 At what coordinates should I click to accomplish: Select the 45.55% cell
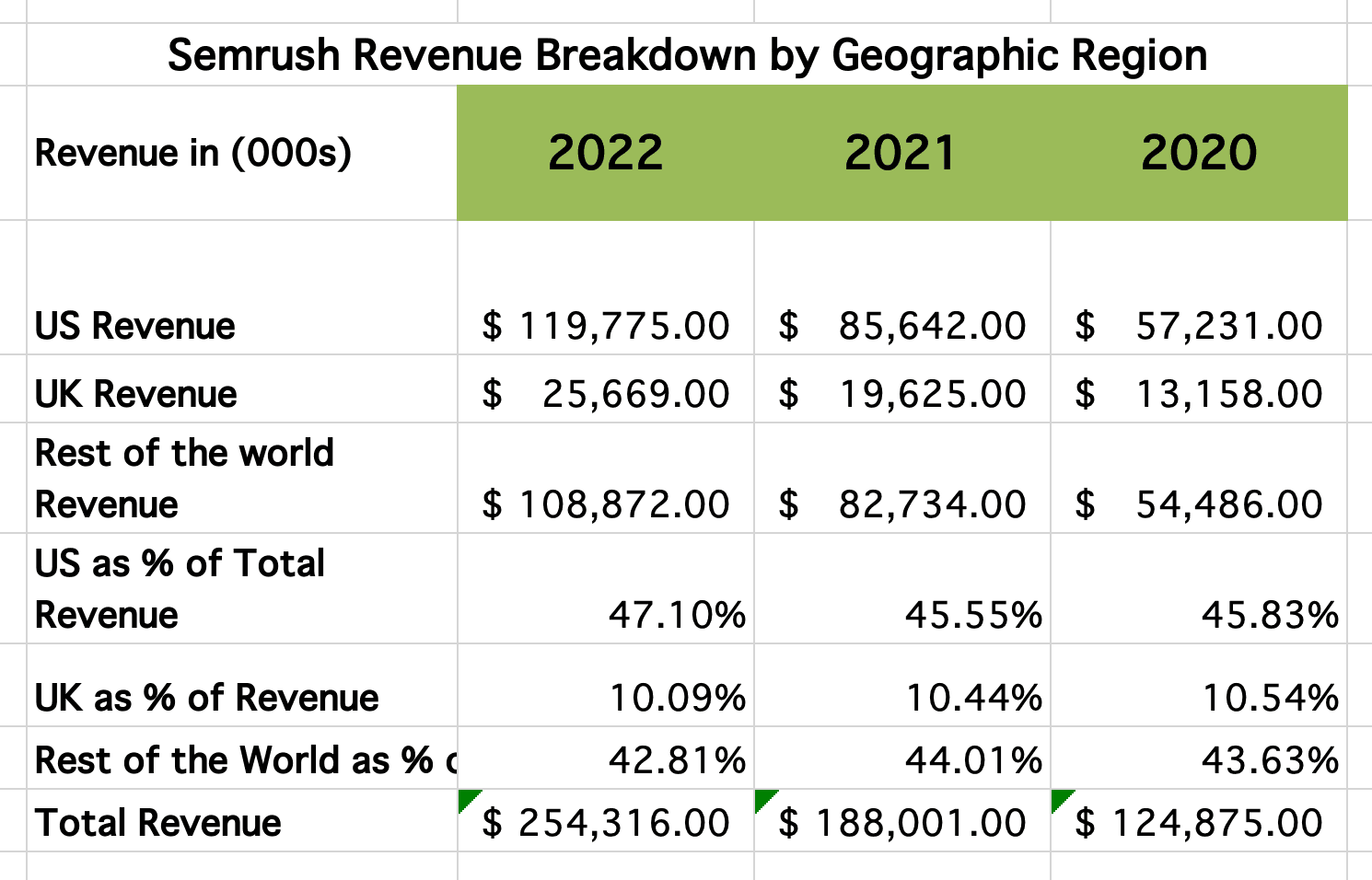pyautogui.click(x=902, y=588)
